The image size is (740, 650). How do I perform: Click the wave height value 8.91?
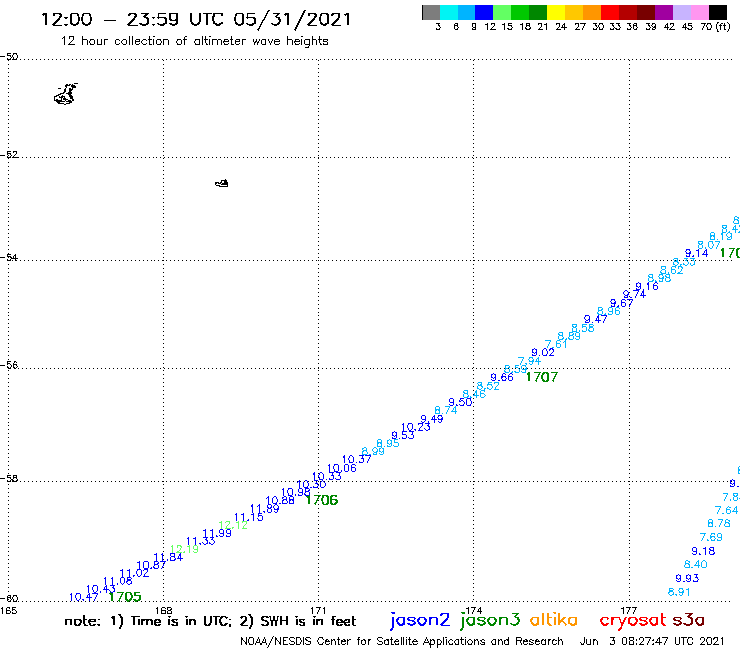[x=679, y=592]
